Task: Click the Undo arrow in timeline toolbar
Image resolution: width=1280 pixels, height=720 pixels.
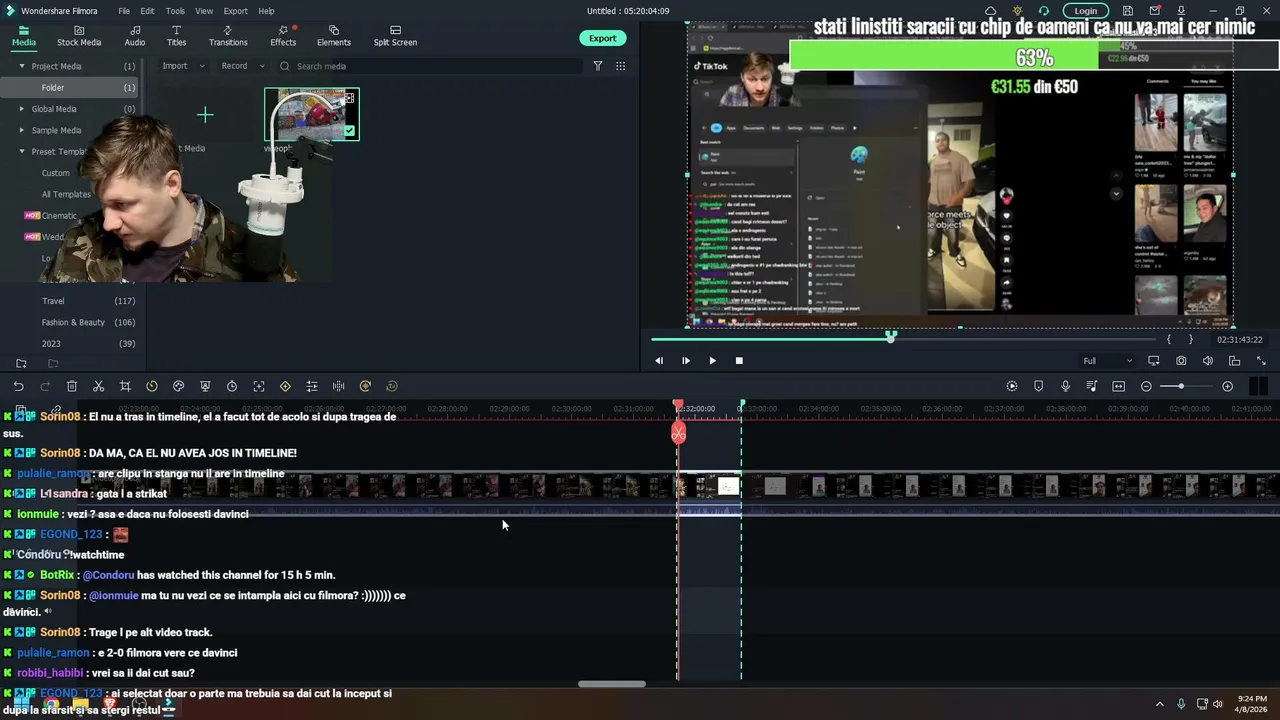Action: [x=18, y=386]
